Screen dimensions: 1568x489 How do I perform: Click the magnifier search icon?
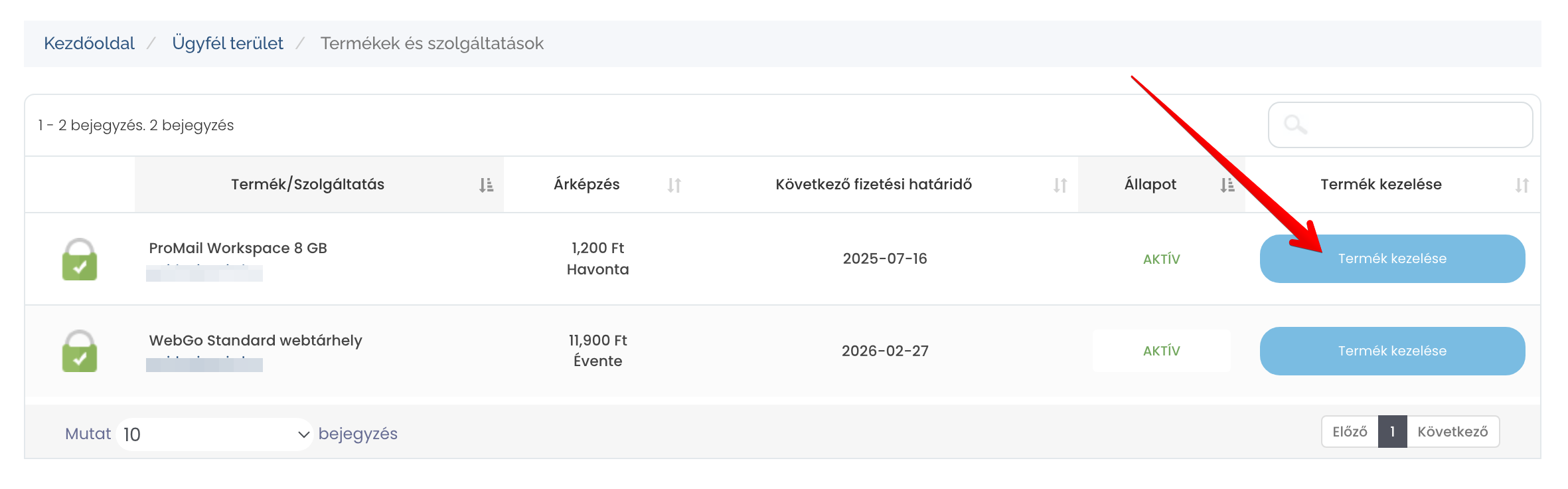1295,124
